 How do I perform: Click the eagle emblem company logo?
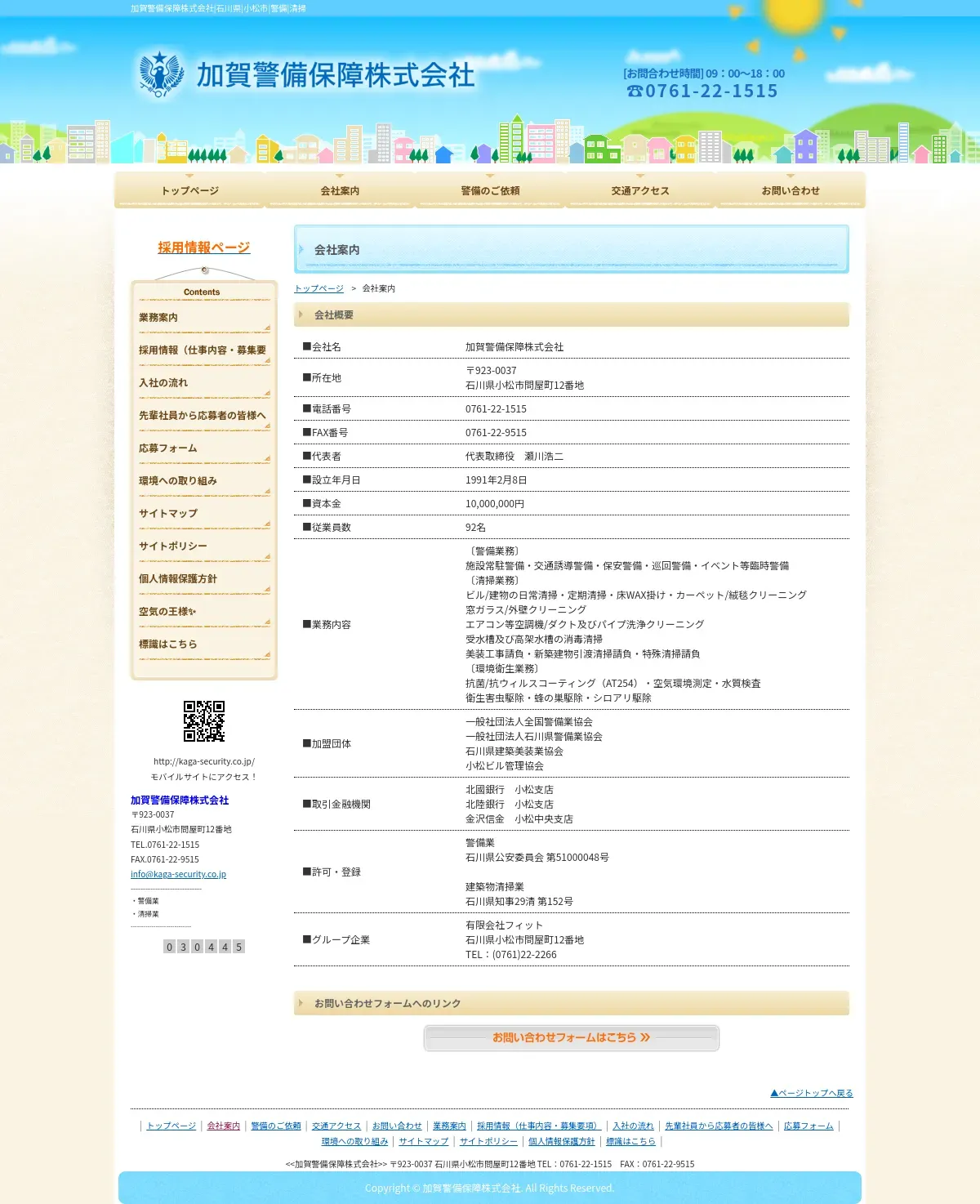pos(161,74)
